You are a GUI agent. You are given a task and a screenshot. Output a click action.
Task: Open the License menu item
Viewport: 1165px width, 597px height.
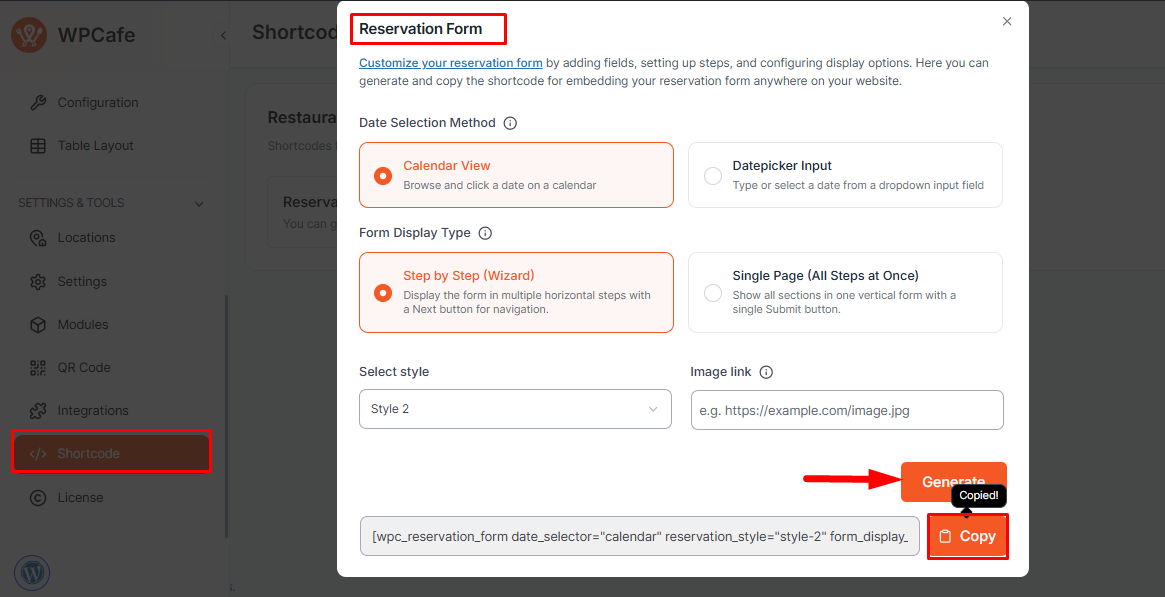coord(80,497)
